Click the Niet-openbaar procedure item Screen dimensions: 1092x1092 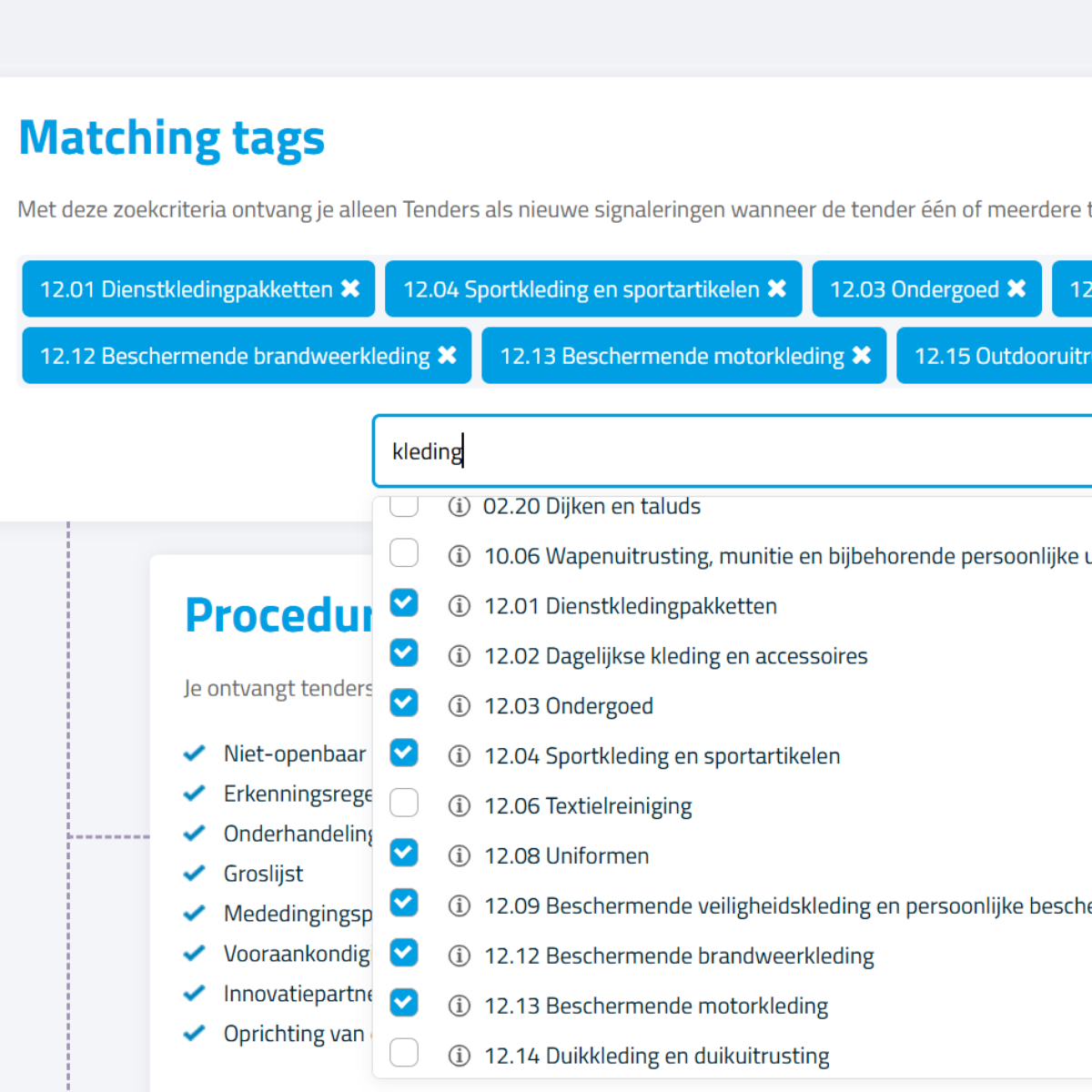[x=295, y=754]
